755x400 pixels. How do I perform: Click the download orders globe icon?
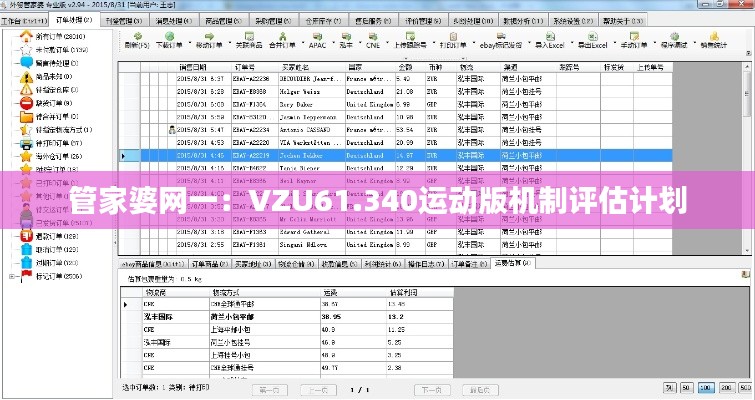(169, 36)
